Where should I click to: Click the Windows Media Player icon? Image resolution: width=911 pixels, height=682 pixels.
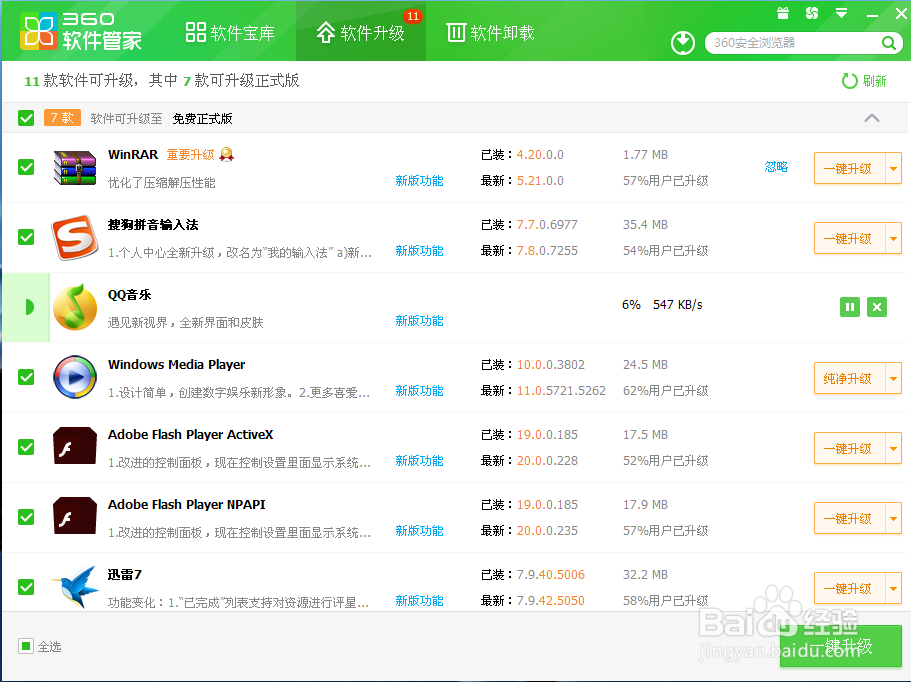click(75, 377)
